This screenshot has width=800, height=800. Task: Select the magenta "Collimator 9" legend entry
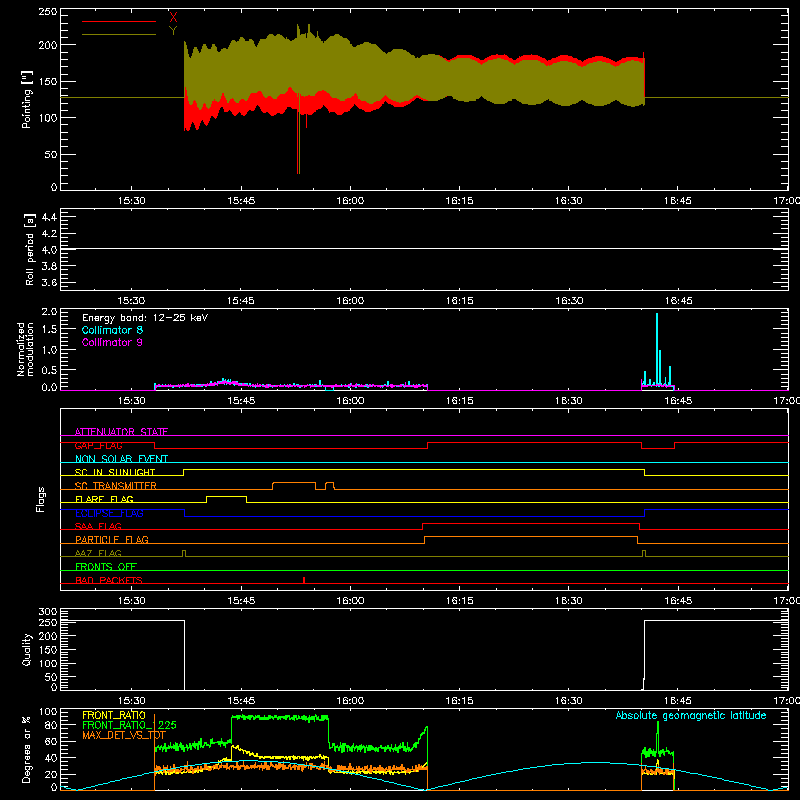(112, 342)
